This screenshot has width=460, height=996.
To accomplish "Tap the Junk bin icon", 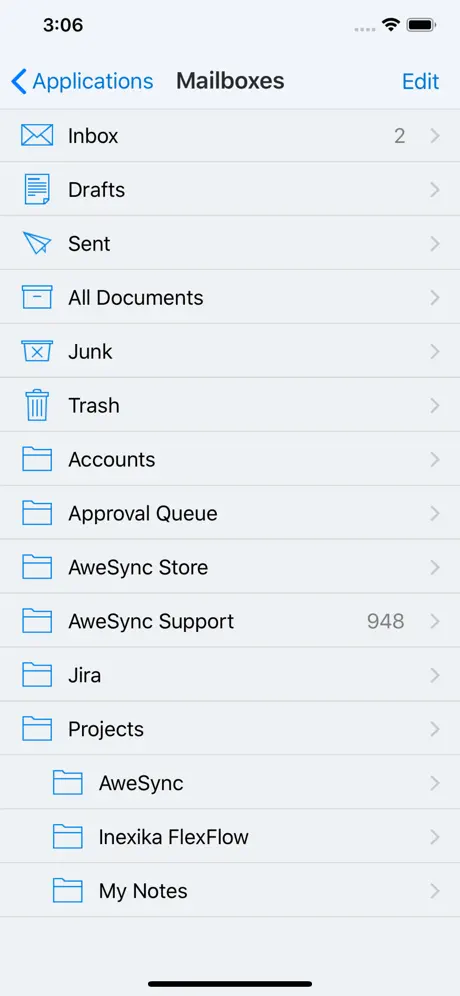I will coord(37,351).
